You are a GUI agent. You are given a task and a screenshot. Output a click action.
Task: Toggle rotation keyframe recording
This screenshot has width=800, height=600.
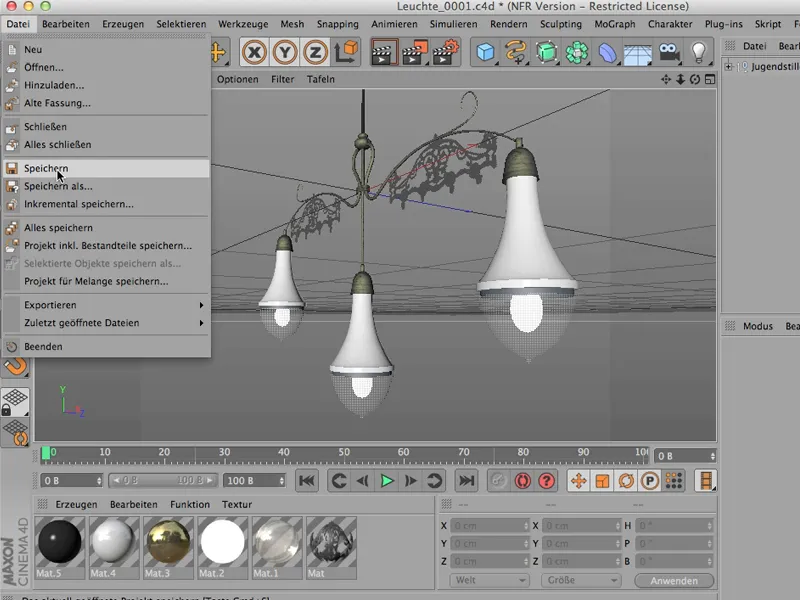pos(626,481)
